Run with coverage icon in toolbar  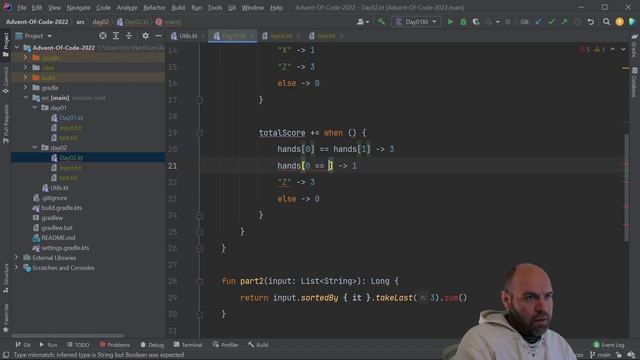(476, 22)
